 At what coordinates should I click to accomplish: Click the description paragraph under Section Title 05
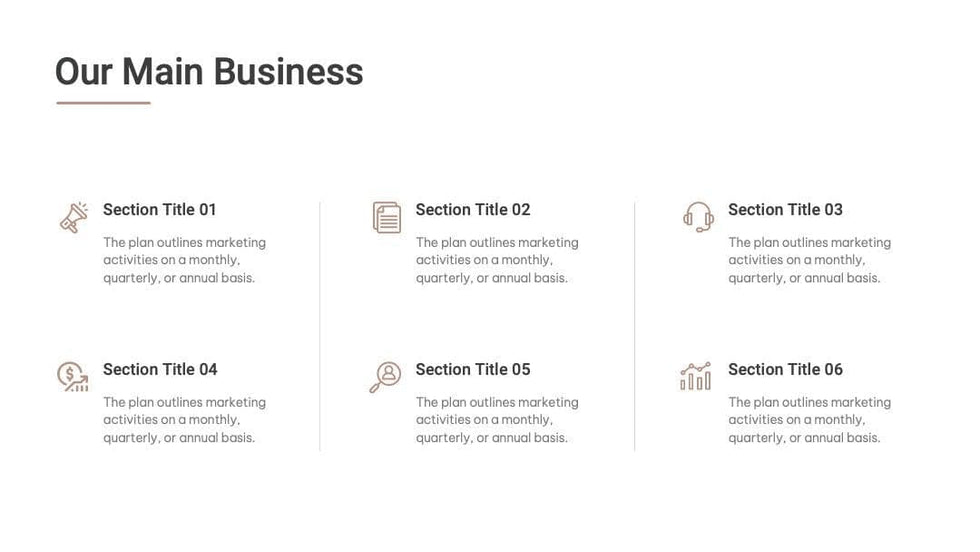(x=497, y=420)
